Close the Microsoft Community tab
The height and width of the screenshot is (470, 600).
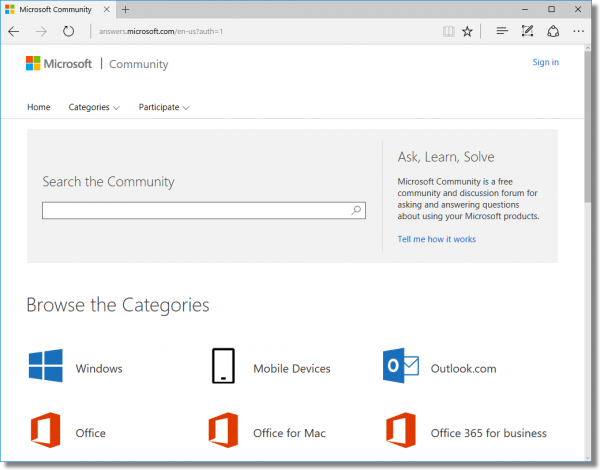click(x=107, y=10)
